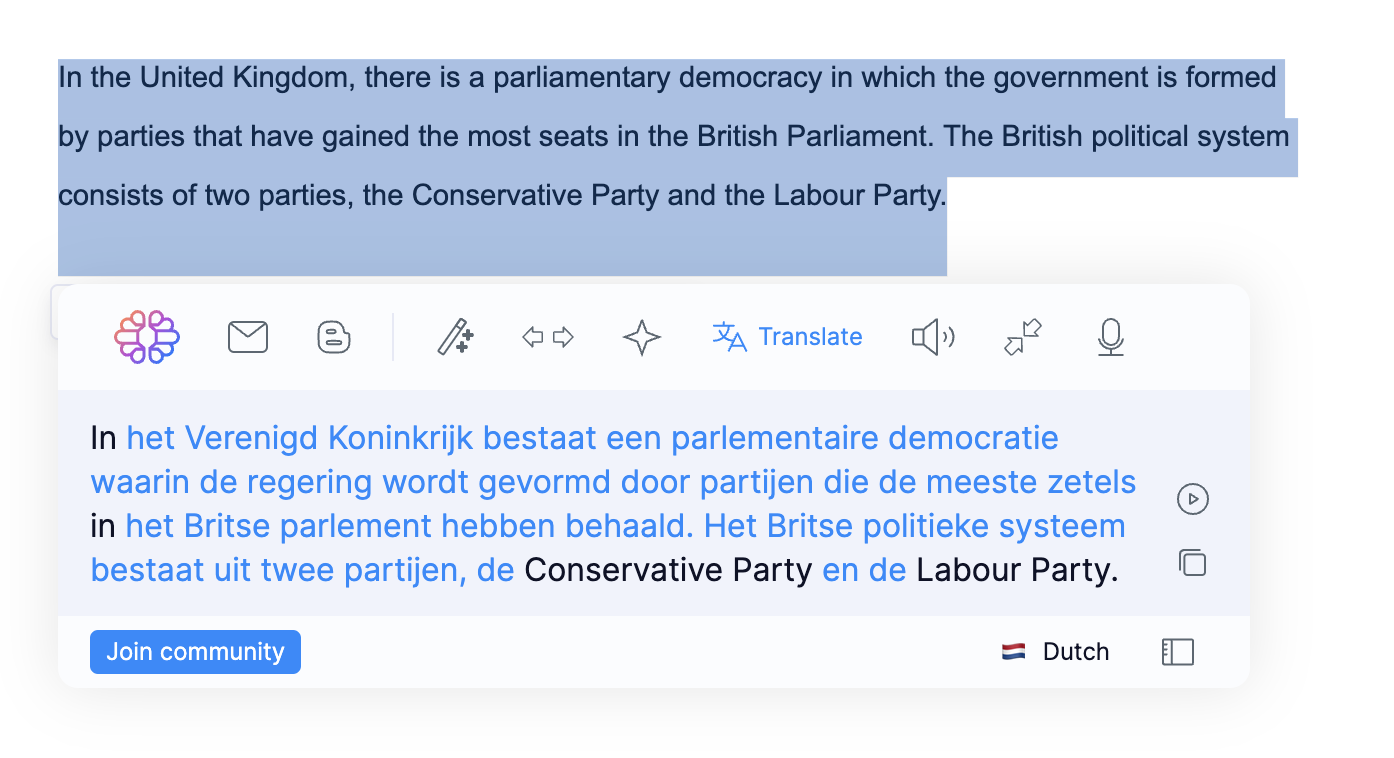1394x758 pixels.
Task: Click the shrink arrows summarize icon
Action: 1022,337
